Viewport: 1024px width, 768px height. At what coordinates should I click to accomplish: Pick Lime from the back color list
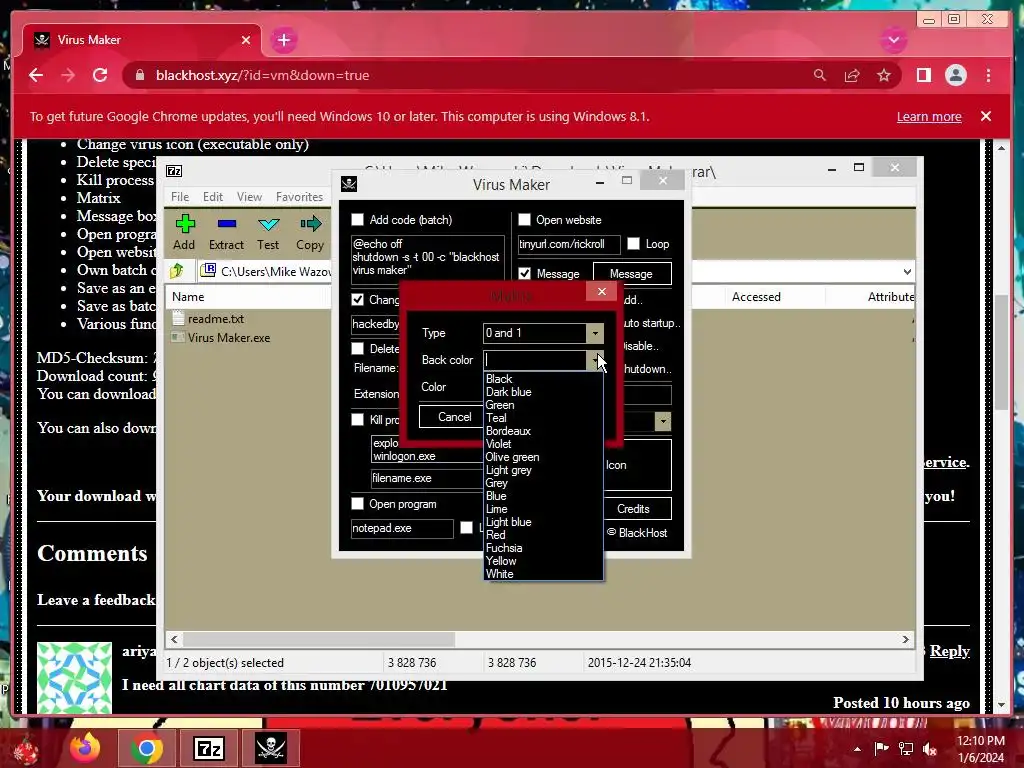(x=543, y=509)
